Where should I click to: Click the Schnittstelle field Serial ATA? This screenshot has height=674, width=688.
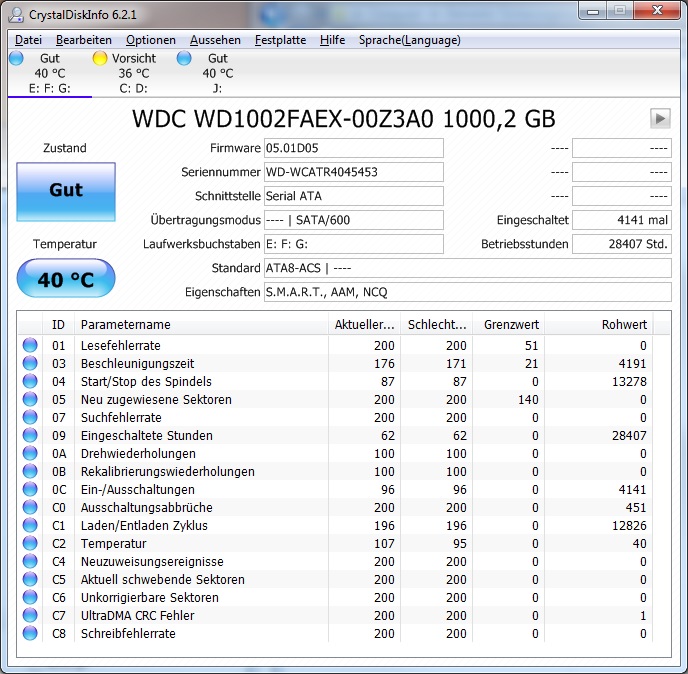[x=354, y=196]
